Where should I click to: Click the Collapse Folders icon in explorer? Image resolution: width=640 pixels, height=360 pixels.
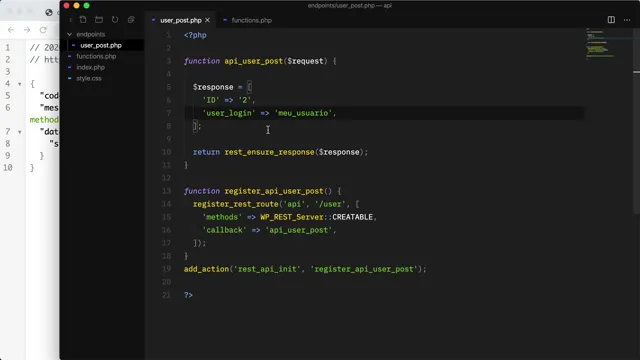(131, 20)
